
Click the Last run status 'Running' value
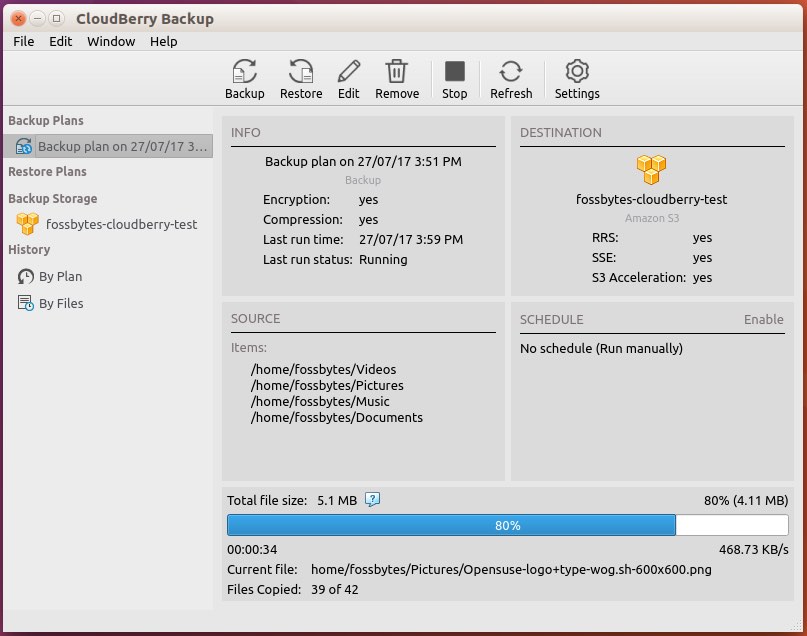click(383, 259)
